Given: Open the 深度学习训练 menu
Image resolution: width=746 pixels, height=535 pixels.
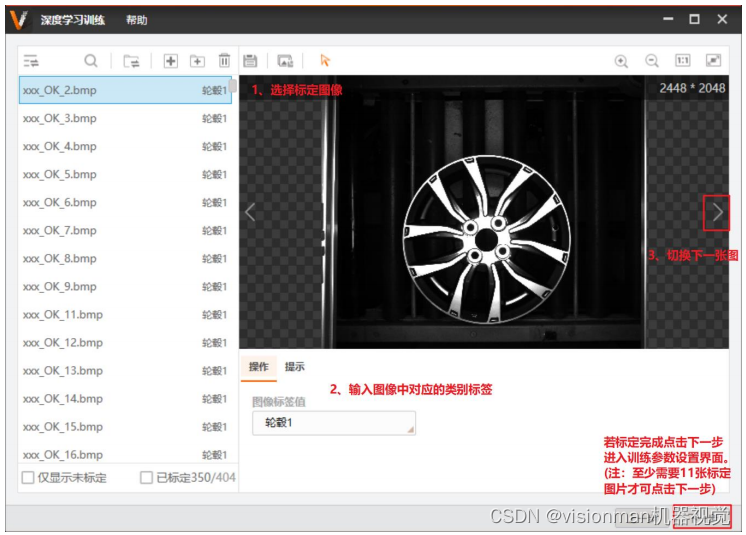Looking at the screenshot, I should pyautogui.click(x=73, y=20).
